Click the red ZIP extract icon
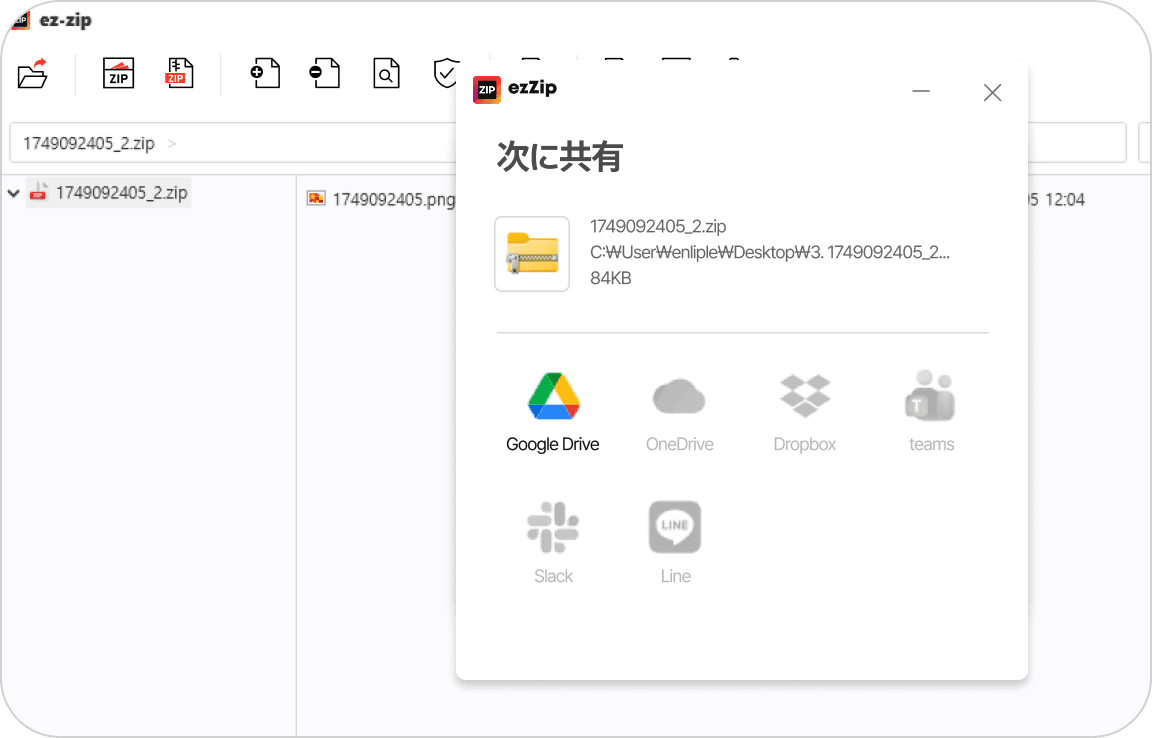This screenshot has width=1152, height=738. [x=179, y=74]
